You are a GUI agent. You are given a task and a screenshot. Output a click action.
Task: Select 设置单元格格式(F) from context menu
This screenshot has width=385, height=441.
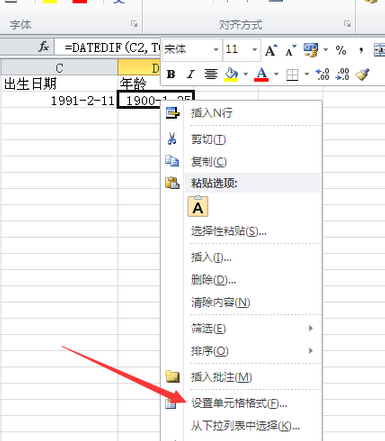point(239,404)
